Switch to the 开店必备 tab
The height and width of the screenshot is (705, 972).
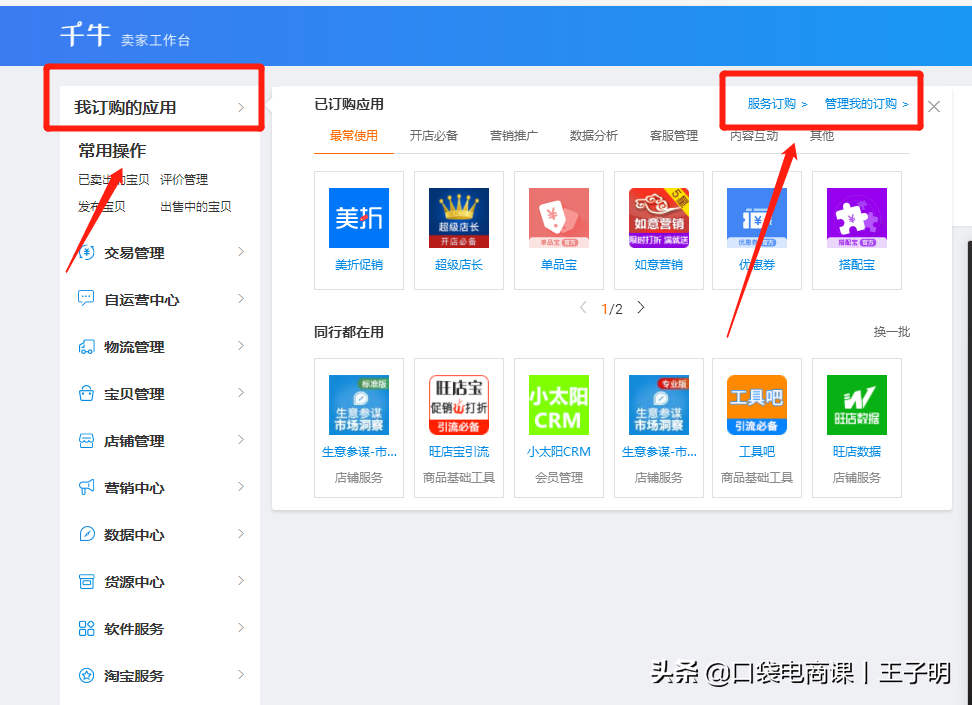pos(433,136)
